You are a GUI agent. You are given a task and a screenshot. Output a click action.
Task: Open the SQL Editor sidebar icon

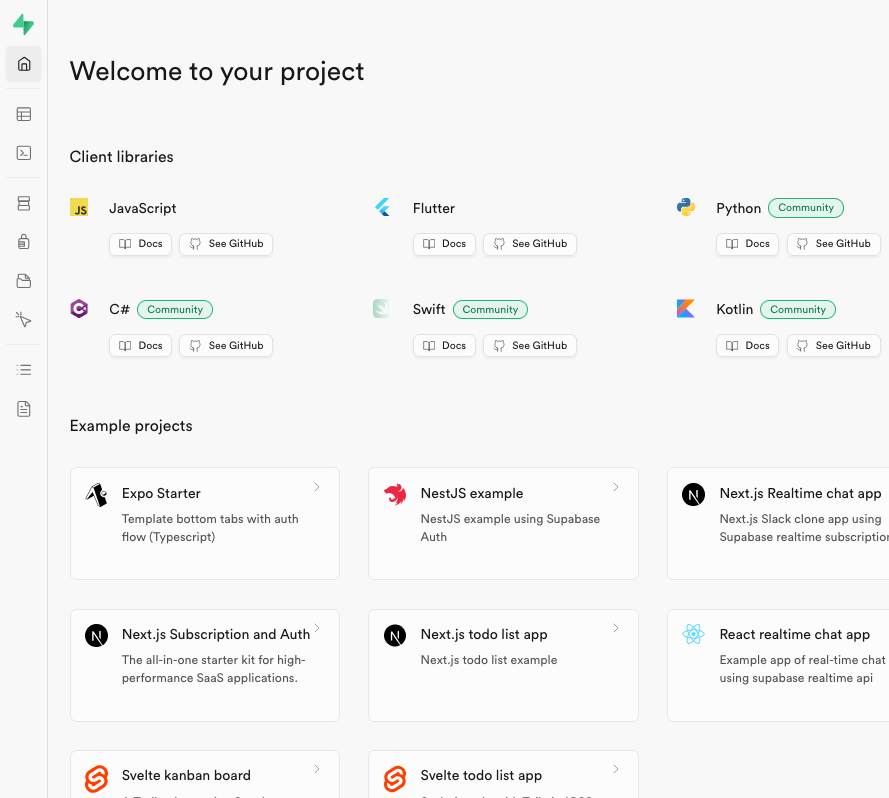(x=23, y=153)
